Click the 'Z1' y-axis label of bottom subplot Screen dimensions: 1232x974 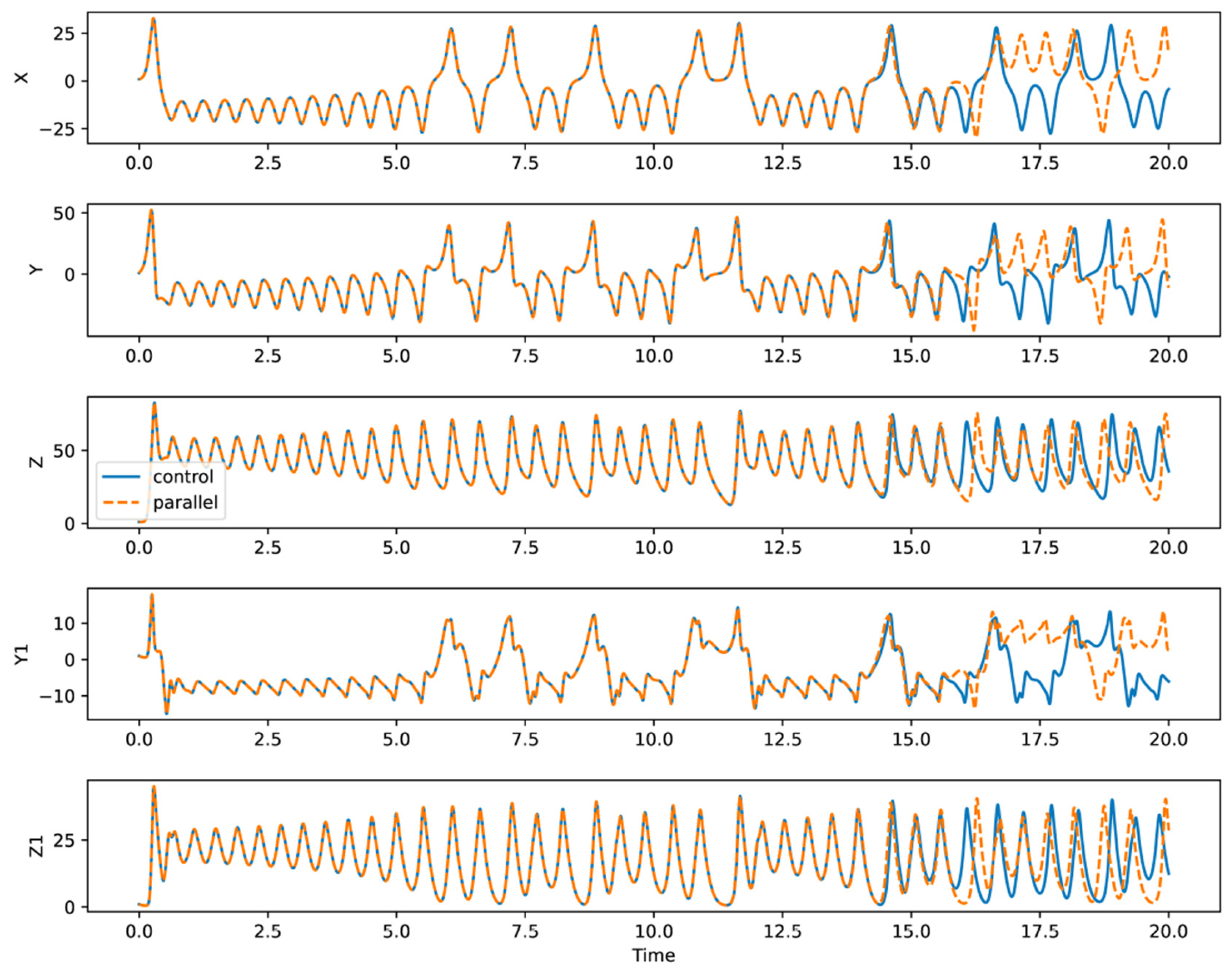pos(36,846)
